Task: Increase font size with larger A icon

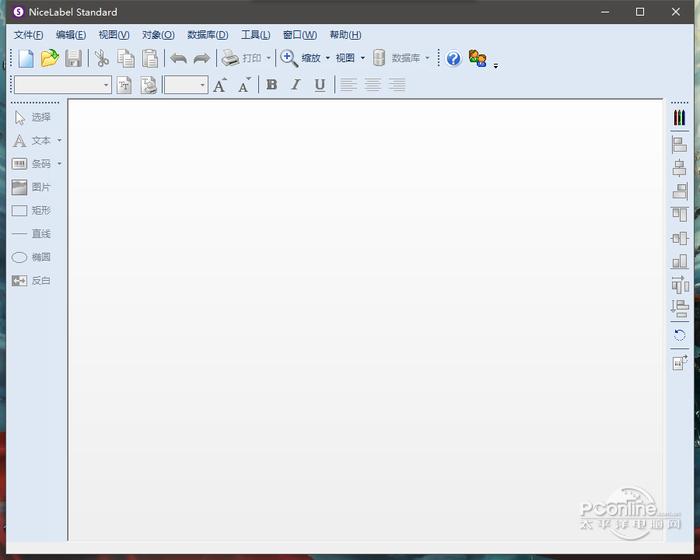Action: pyautogui.click(x=220, y=85)
